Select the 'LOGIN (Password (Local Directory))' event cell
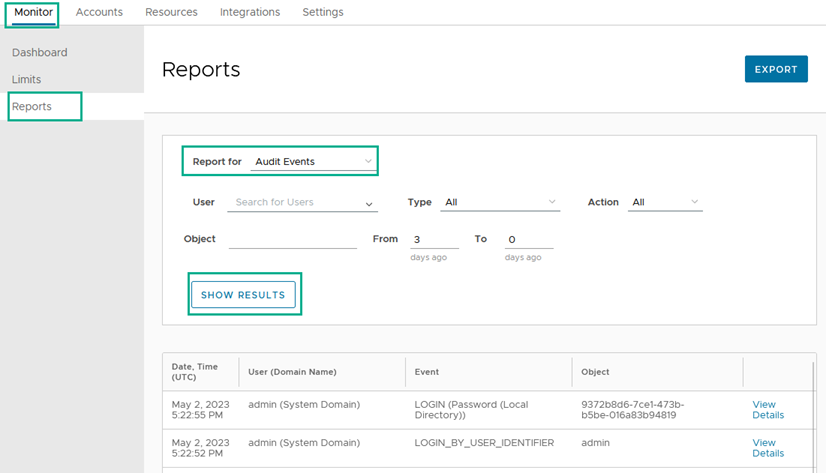The height and width of the screenshot is (473, 826). pyautogui.click(x=471, y=410)
